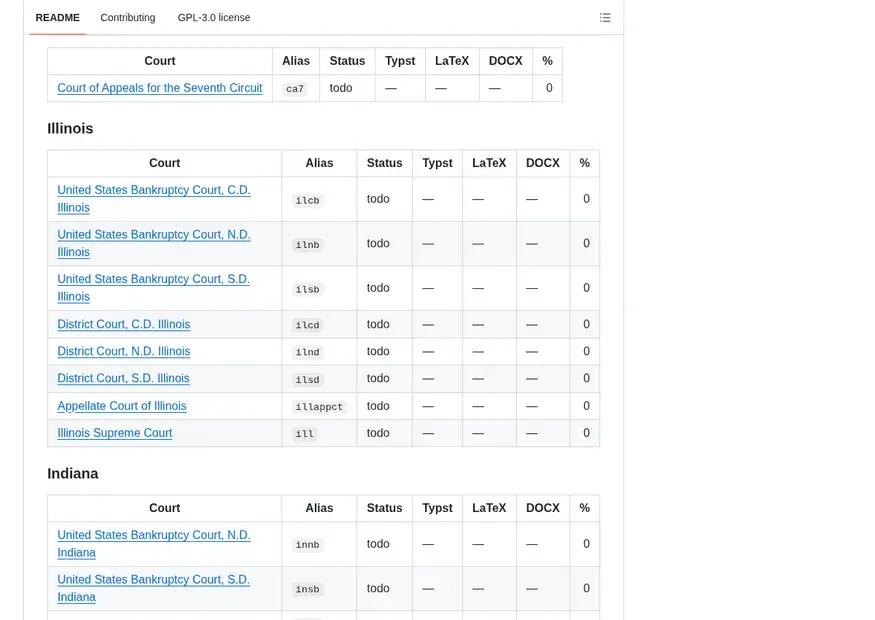Open District Court, N.D. Illinois link
Screen dimensions: 875x620
124,352
